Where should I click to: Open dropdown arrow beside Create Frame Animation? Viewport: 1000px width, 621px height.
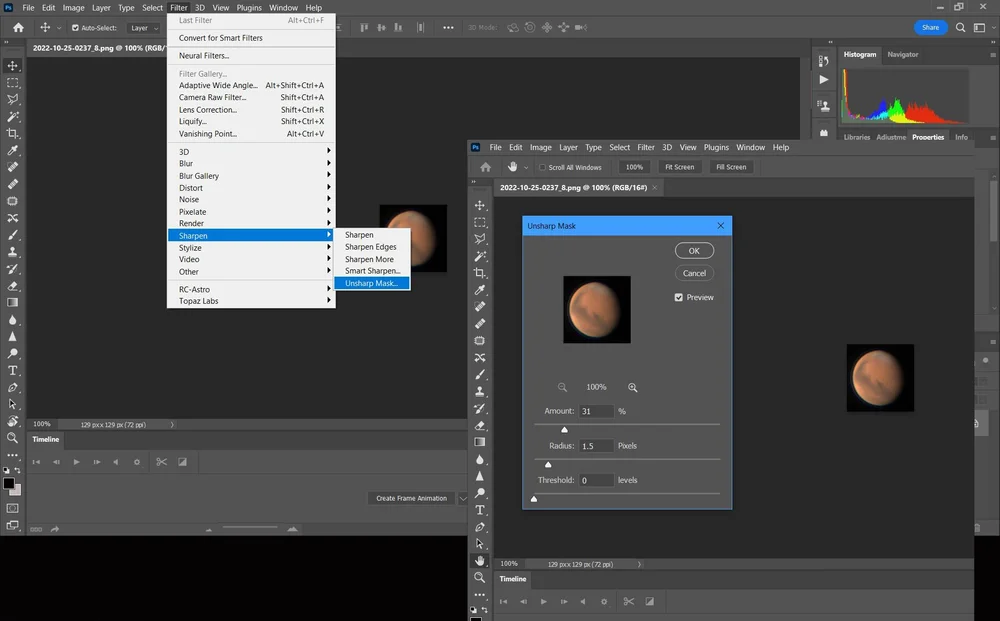click(x=463, y=498)
